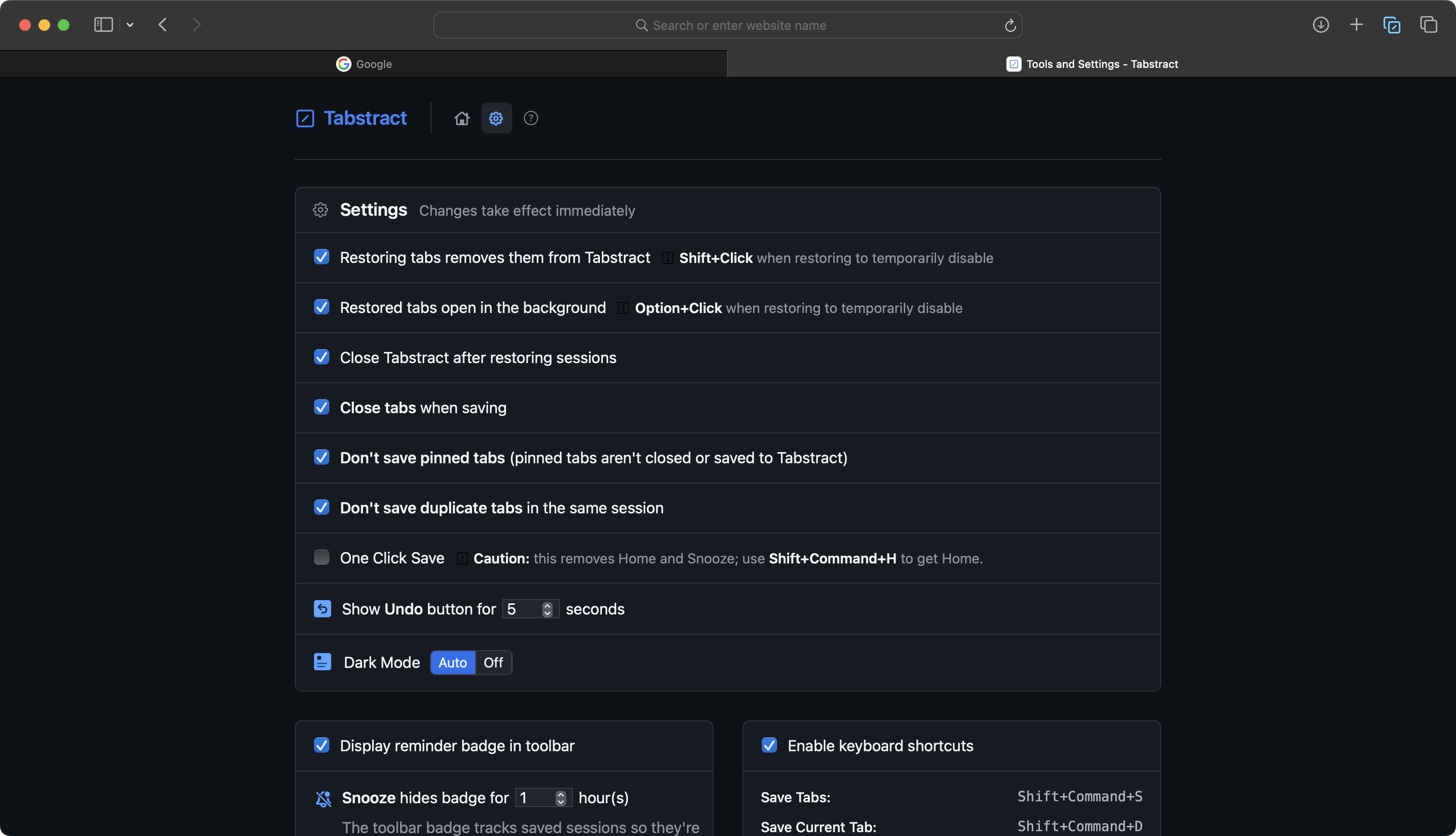Open the help question mark icon
The width and height of the screenshot is (1456, 836).
(x=531, y=118)
